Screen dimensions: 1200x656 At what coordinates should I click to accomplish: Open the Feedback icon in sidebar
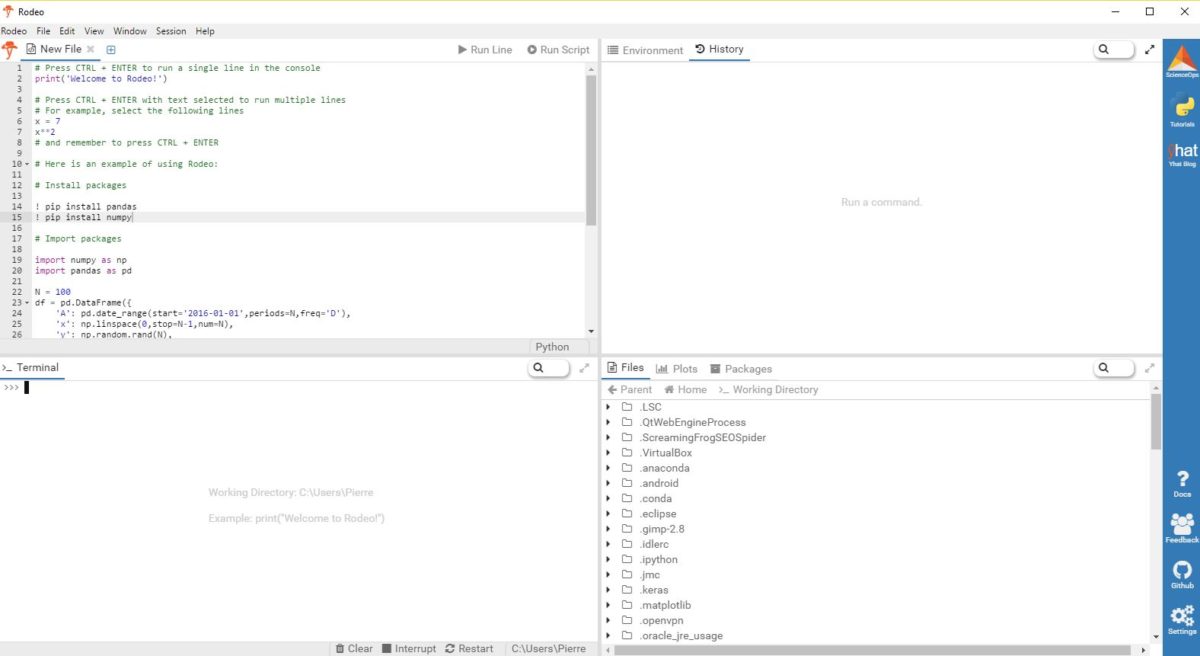(1181, 528)
